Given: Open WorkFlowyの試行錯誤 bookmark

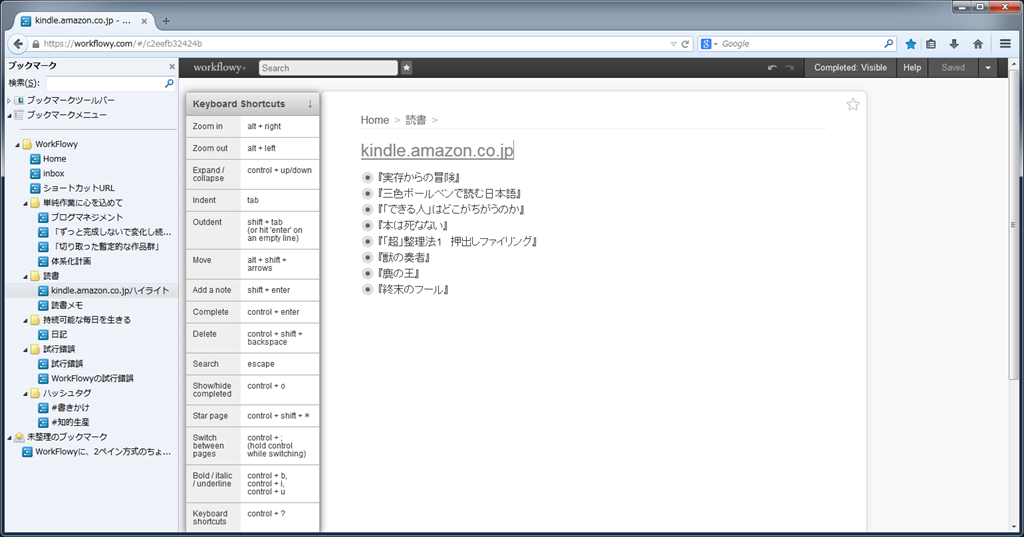Looking at the screenshot, I should pos(92,378).
